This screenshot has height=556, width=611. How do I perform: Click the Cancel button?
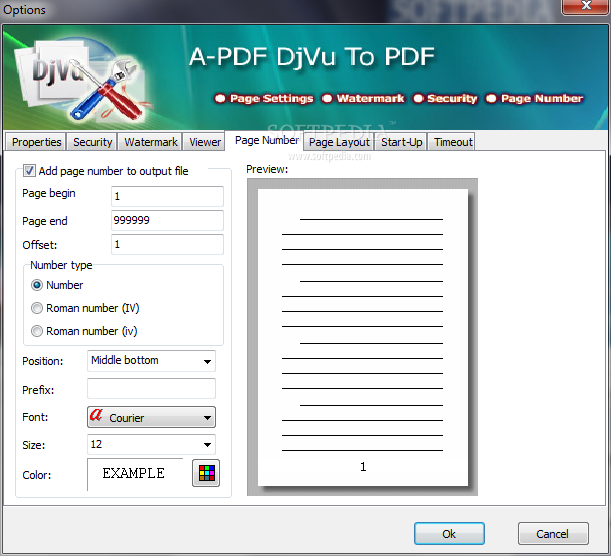(x=553, y=533)
